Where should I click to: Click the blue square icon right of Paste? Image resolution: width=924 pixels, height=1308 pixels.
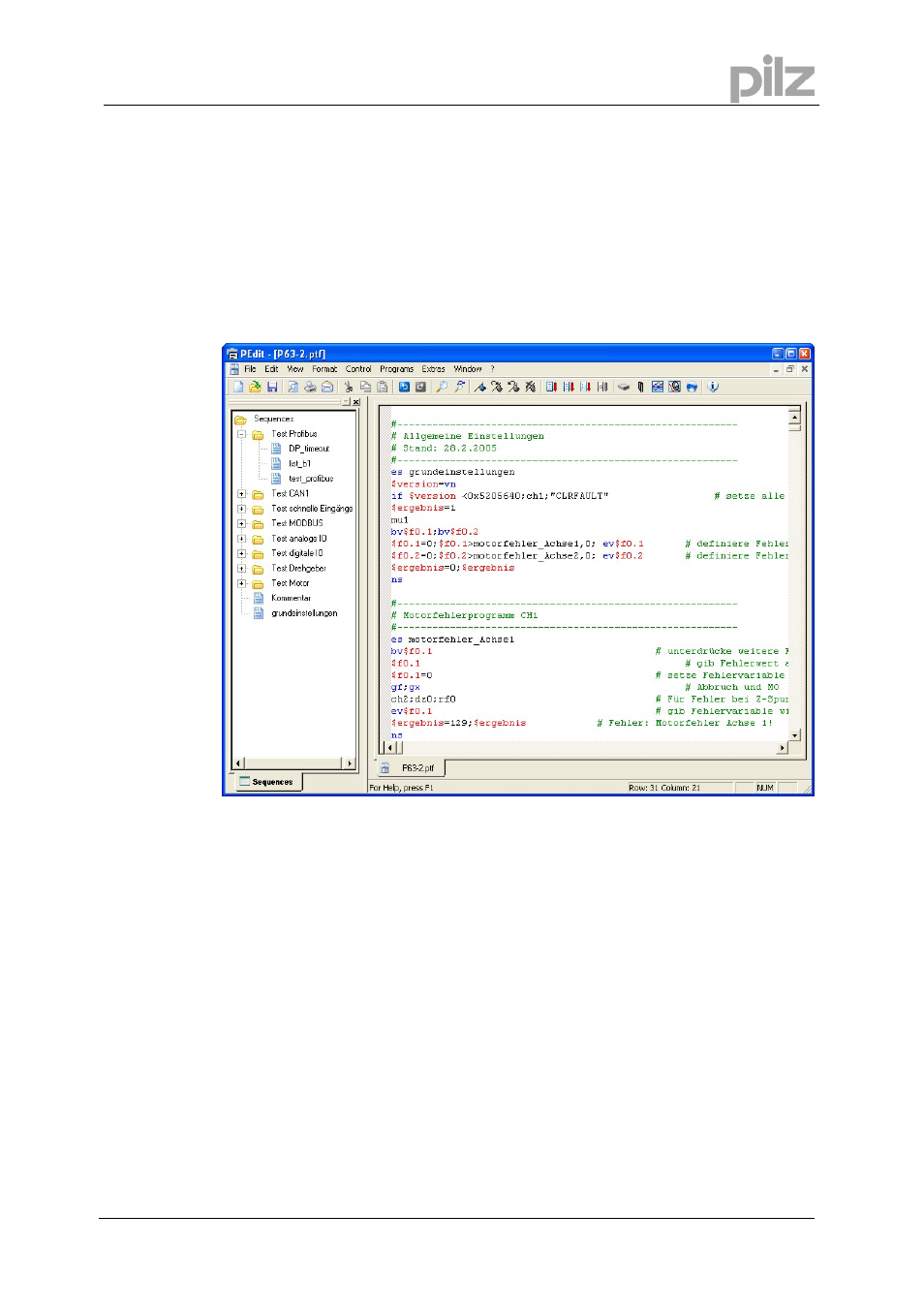[404, 387]
